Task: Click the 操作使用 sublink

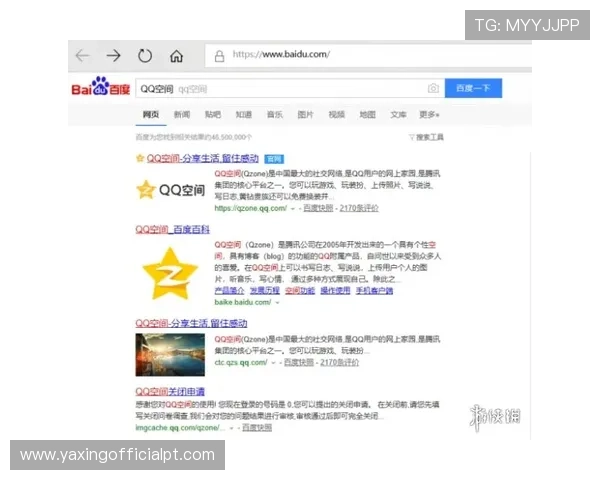Action: tap(335, 291)
